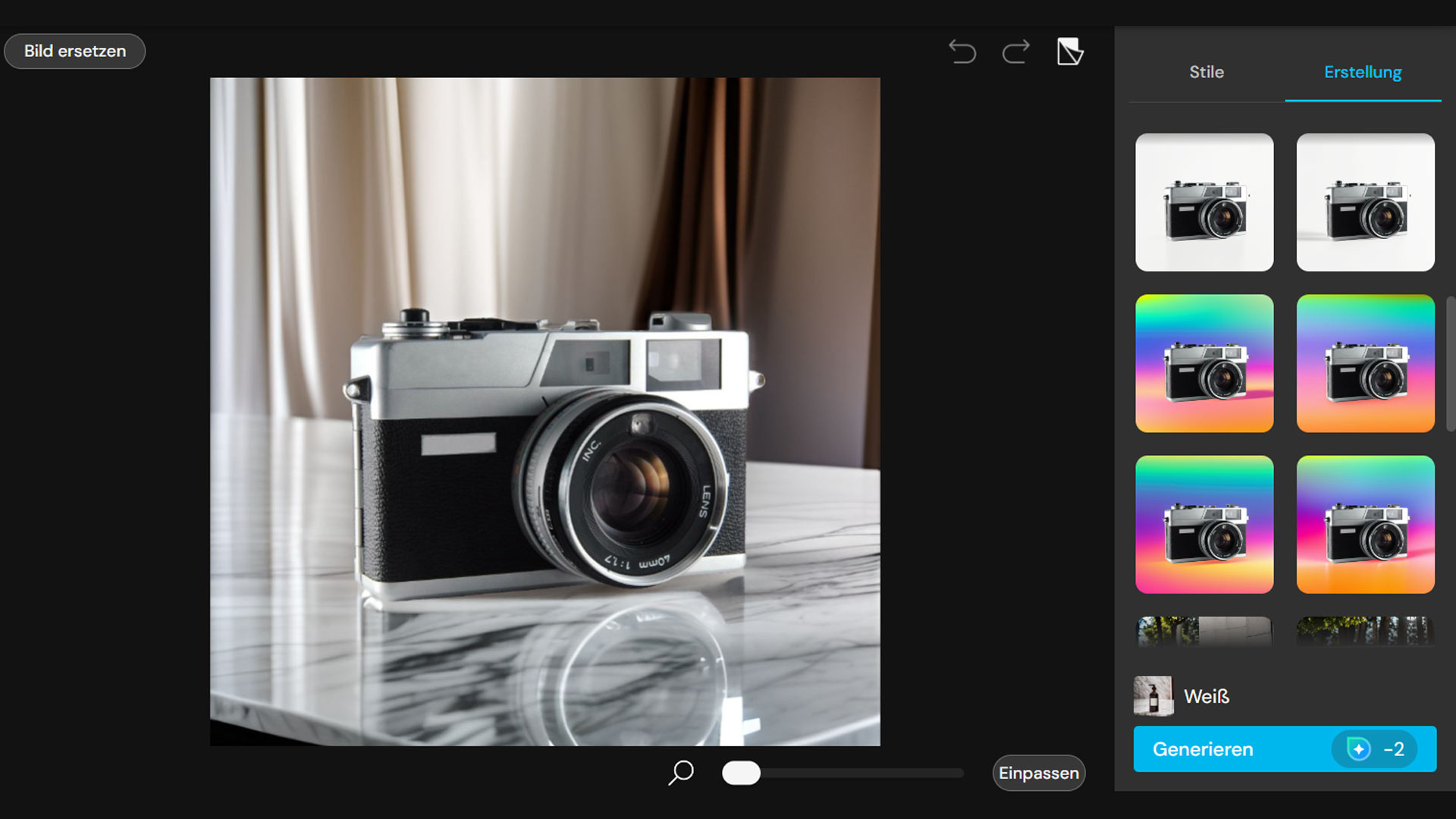Switch to the Stile tab
Screen dimensions: 1456x819
(x=1206, y=72)
